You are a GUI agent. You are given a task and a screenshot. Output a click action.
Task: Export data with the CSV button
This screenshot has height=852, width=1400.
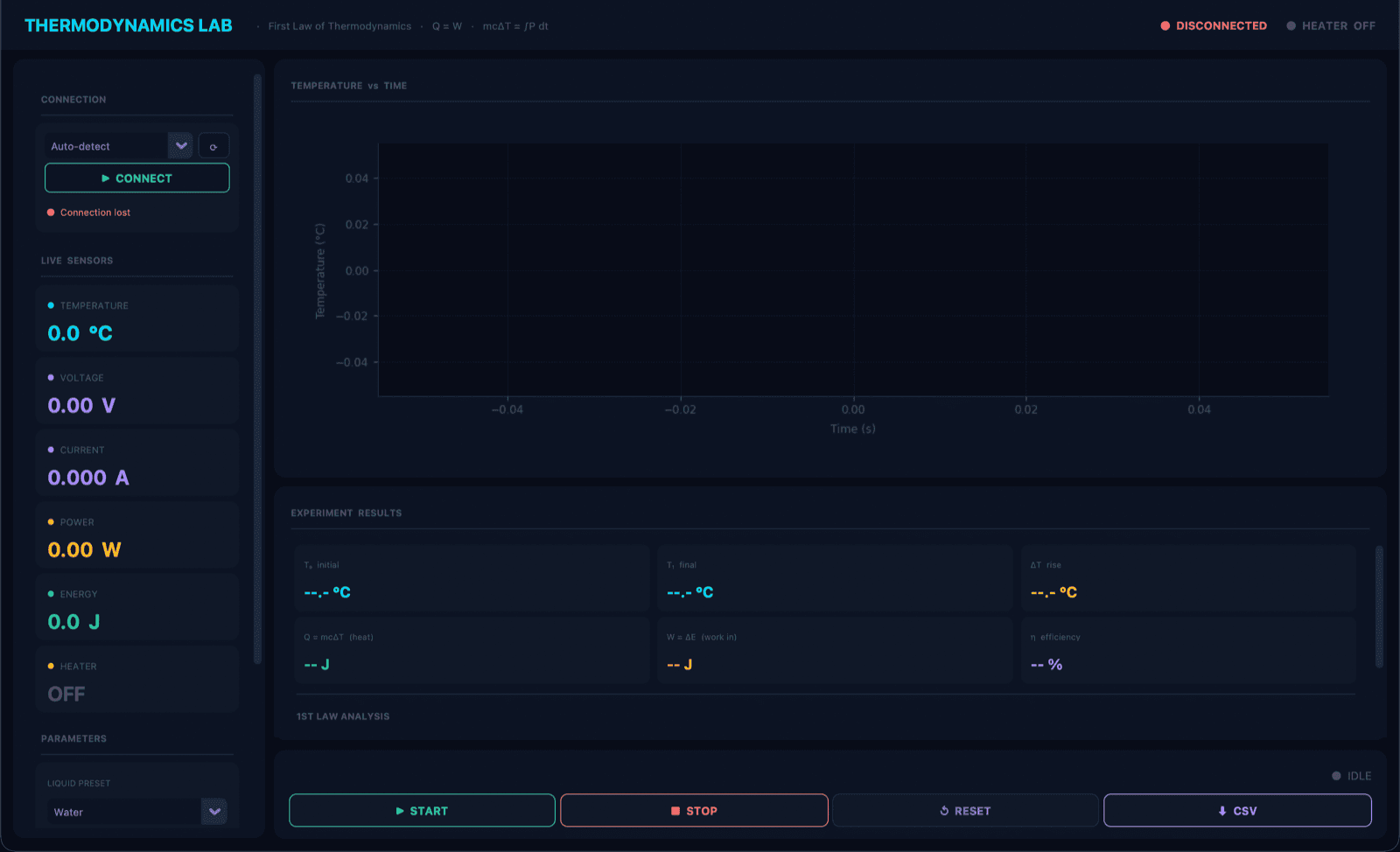click(x=1237, y=811)
